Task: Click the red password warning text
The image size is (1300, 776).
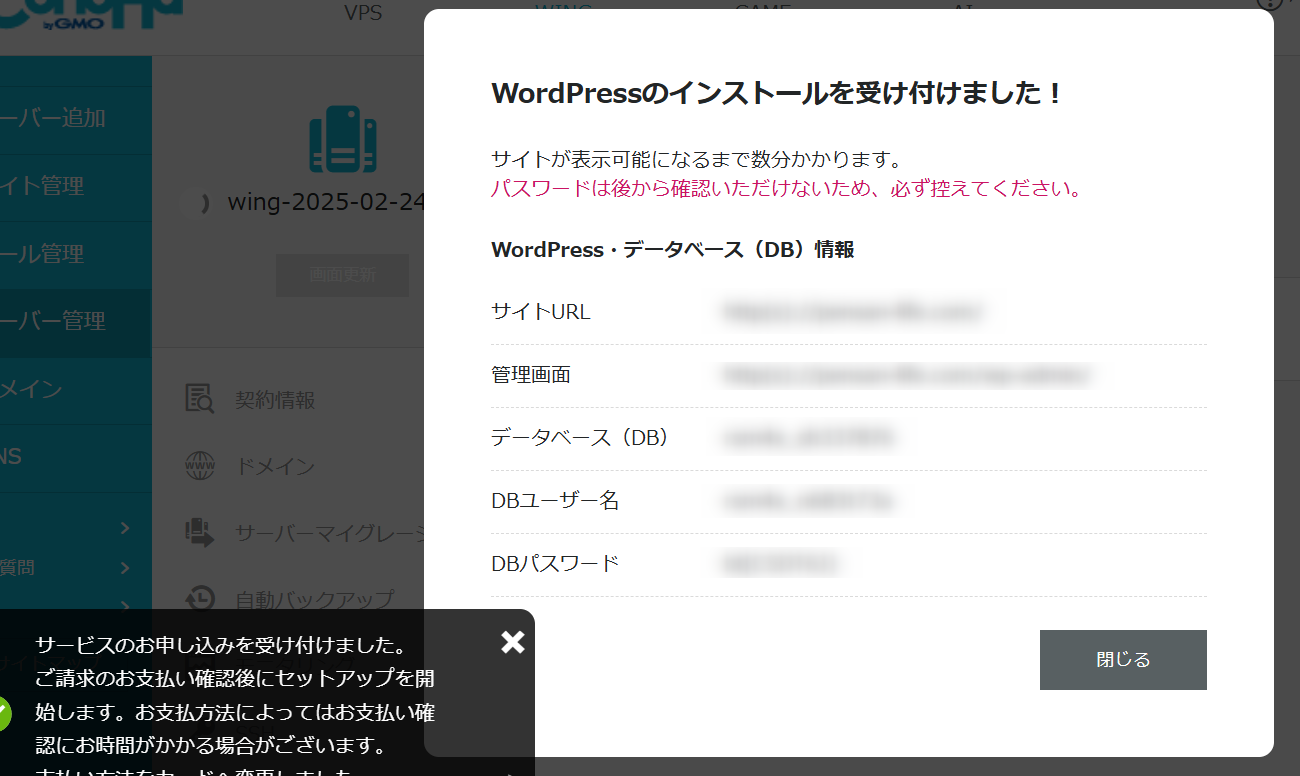Action: point(787,189)
